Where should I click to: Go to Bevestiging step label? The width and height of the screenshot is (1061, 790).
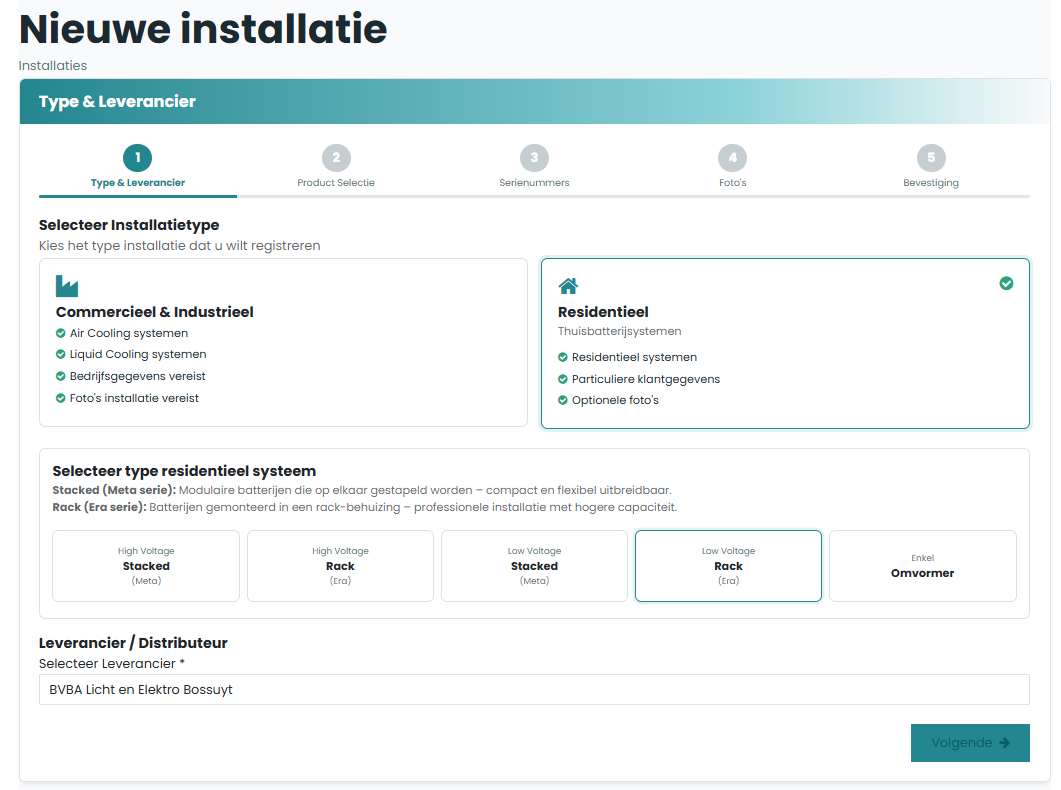tap(931, 183)
